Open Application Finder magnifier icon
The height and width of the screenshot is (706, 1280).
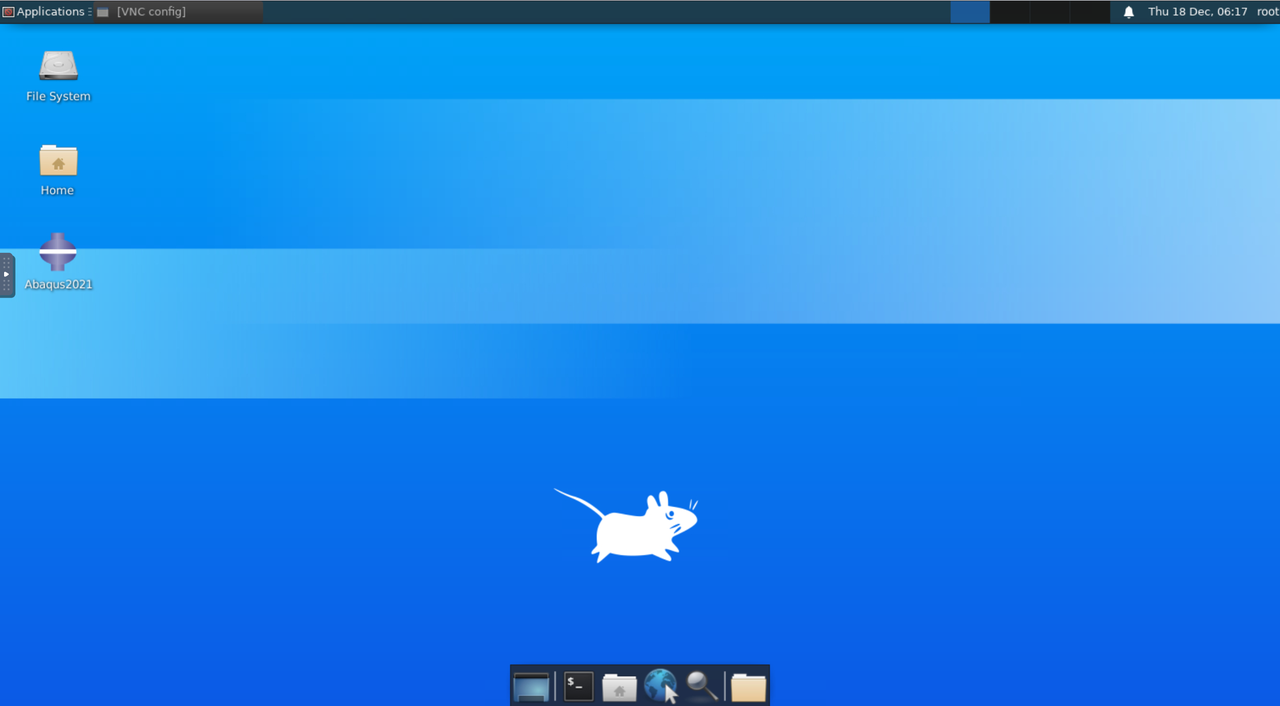[x=702, y=686]
